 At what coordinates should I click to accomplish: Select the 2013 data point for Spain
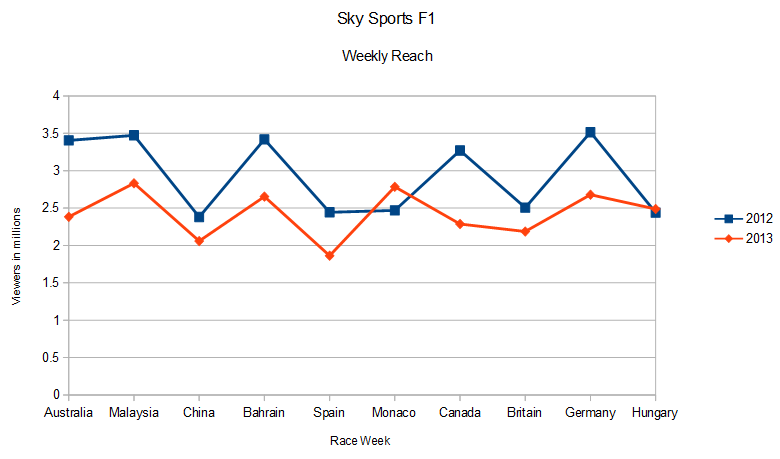click(330, 256)
